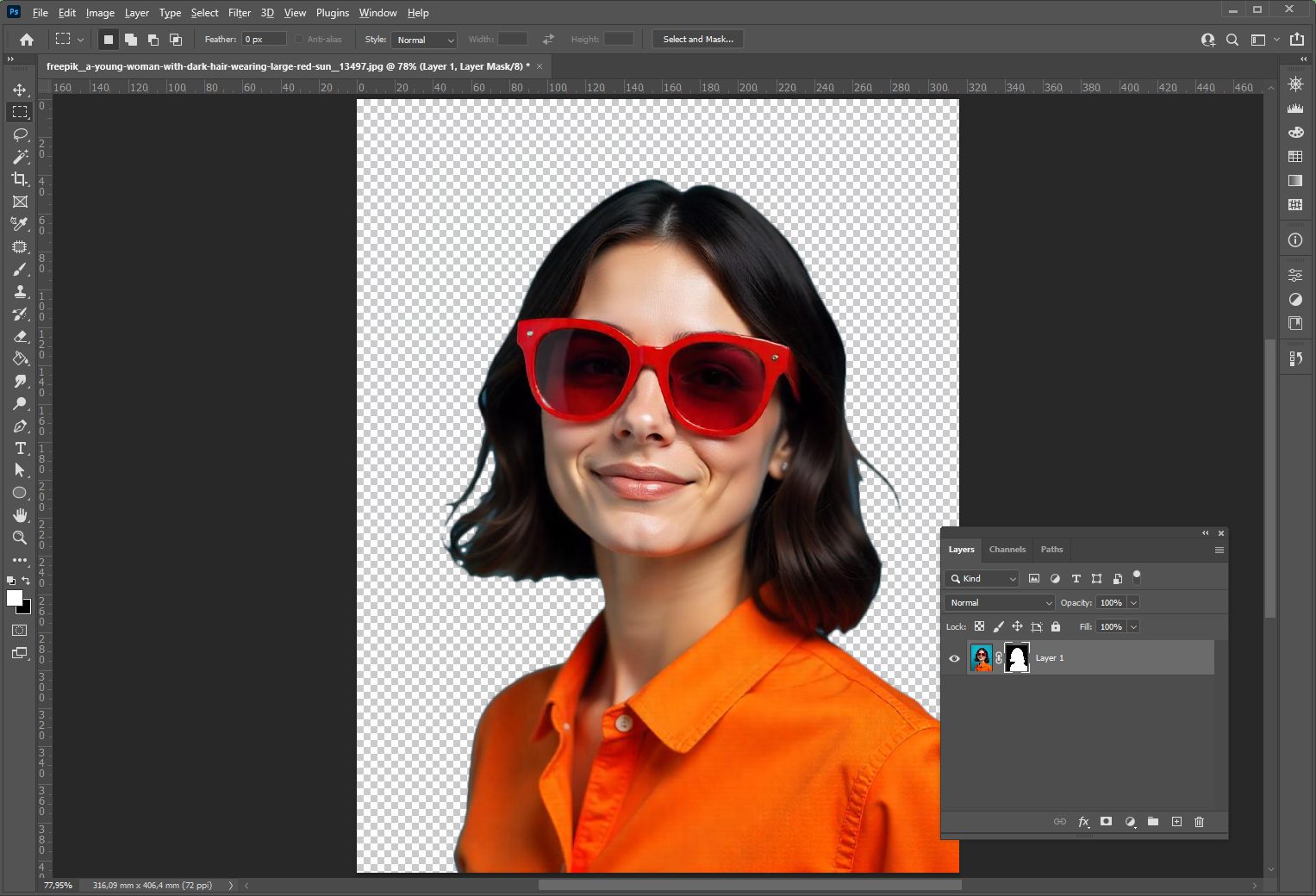Image resolution: width=1316 pixels, height=896 pixels.
Task: Toggle lock image pixels
Action: pos(998,626)
